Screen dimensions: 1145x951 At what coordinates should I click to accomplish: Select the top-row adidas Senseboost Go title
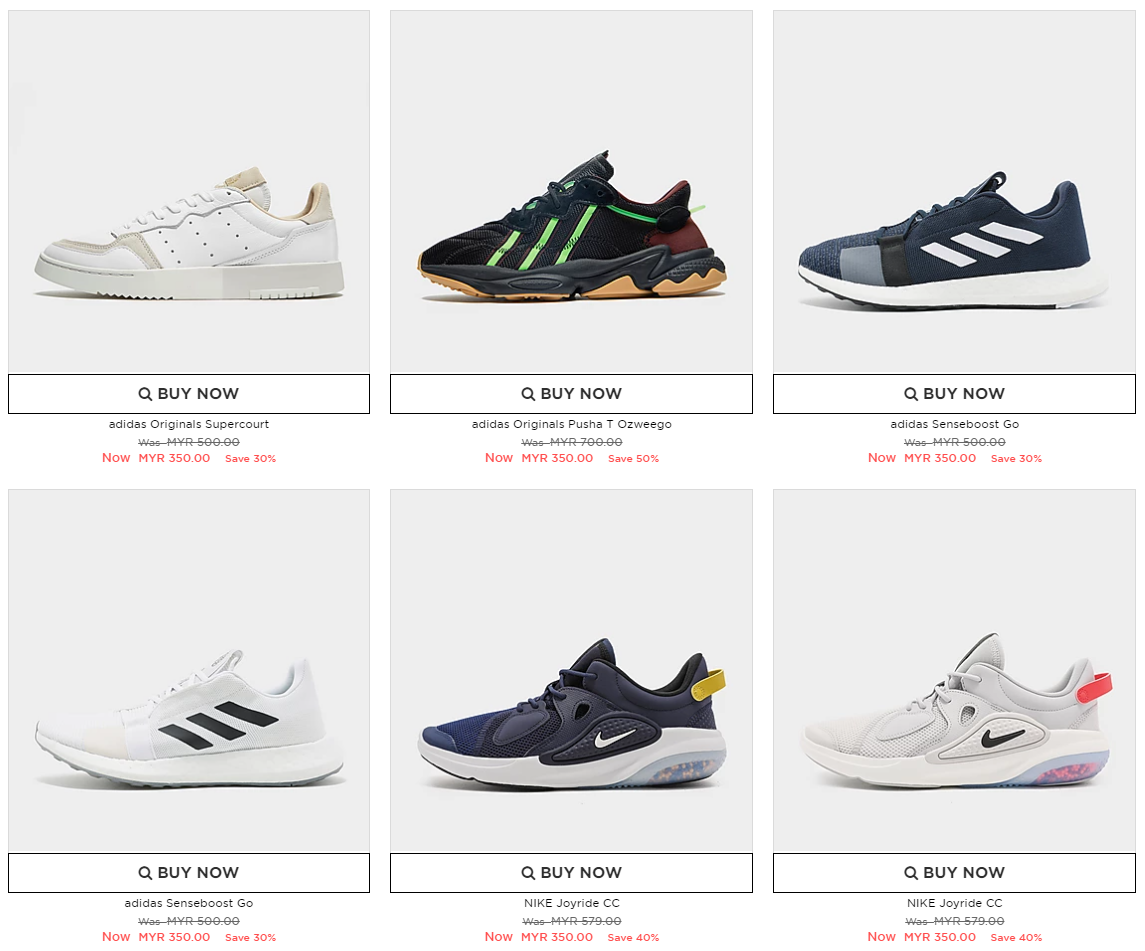[954, 424]
